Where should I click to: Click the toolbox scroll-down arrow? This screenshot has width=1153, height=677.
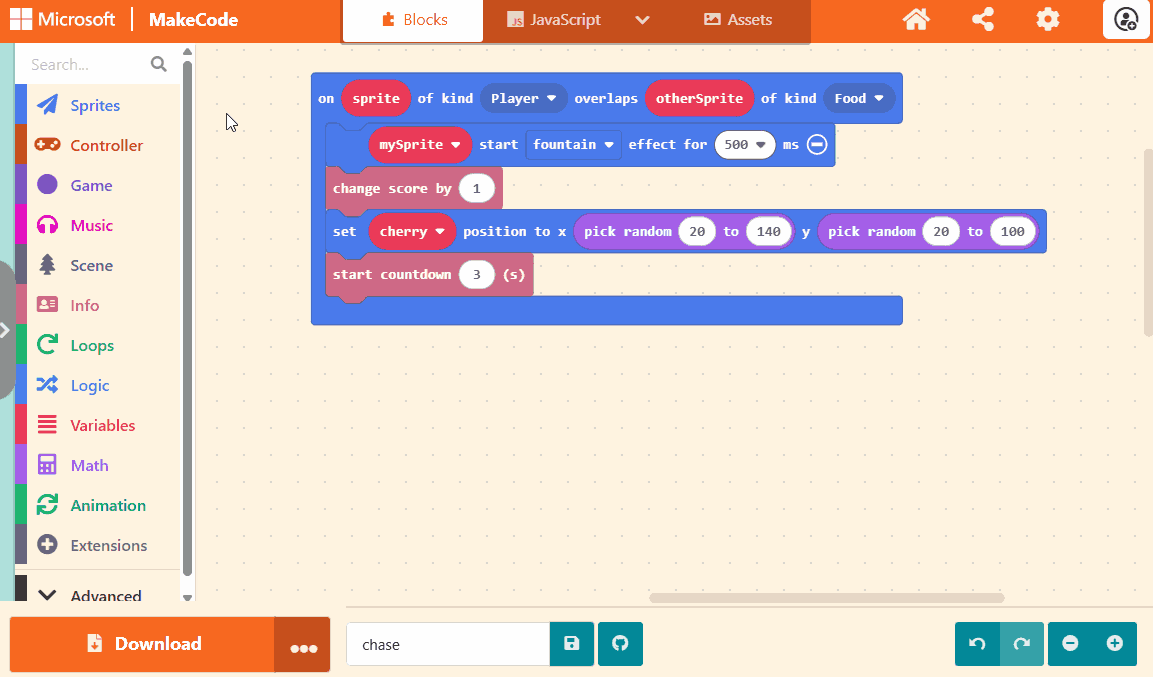(188, 598)
